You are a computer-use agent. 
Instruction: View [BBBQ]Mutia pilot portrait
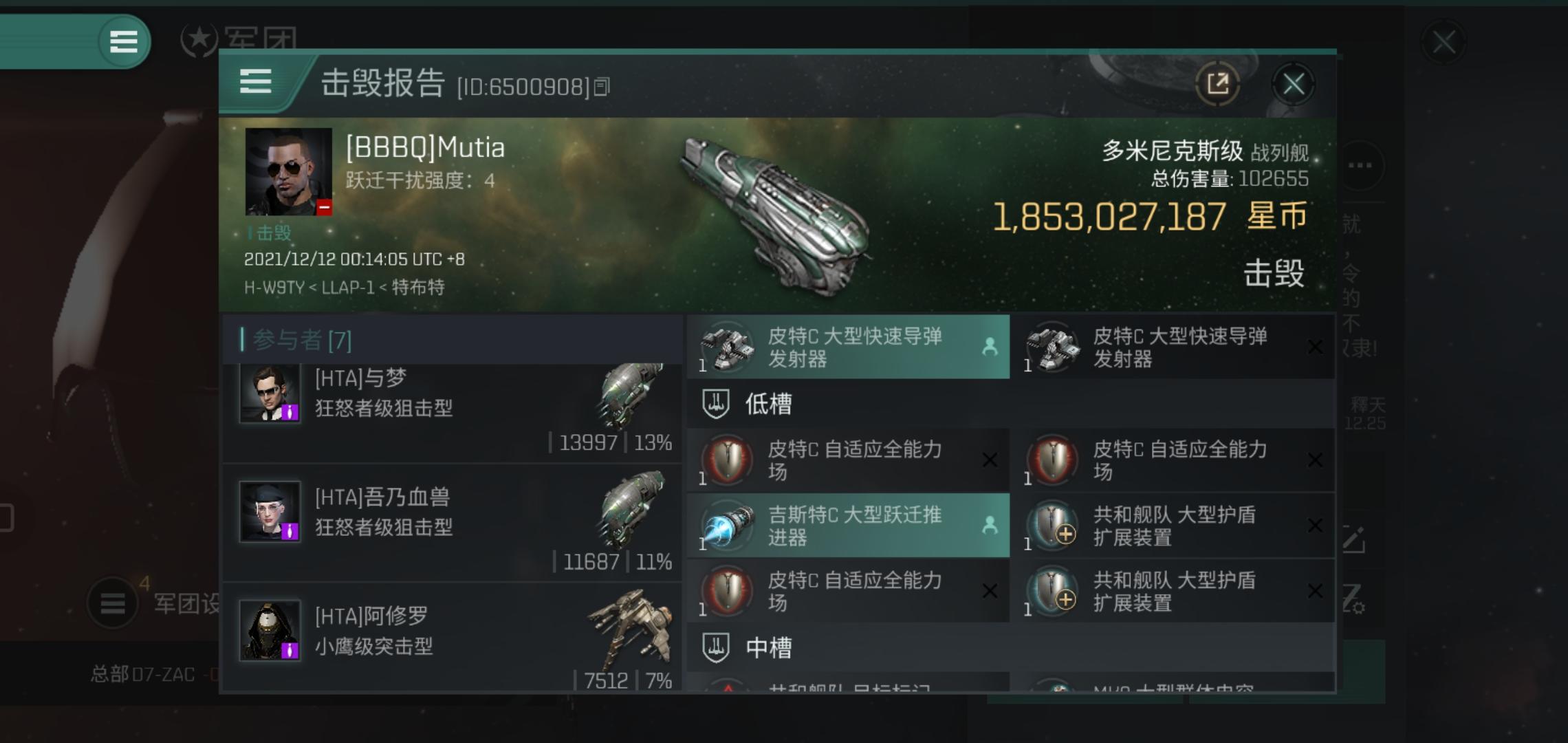(x=289, y=171)
